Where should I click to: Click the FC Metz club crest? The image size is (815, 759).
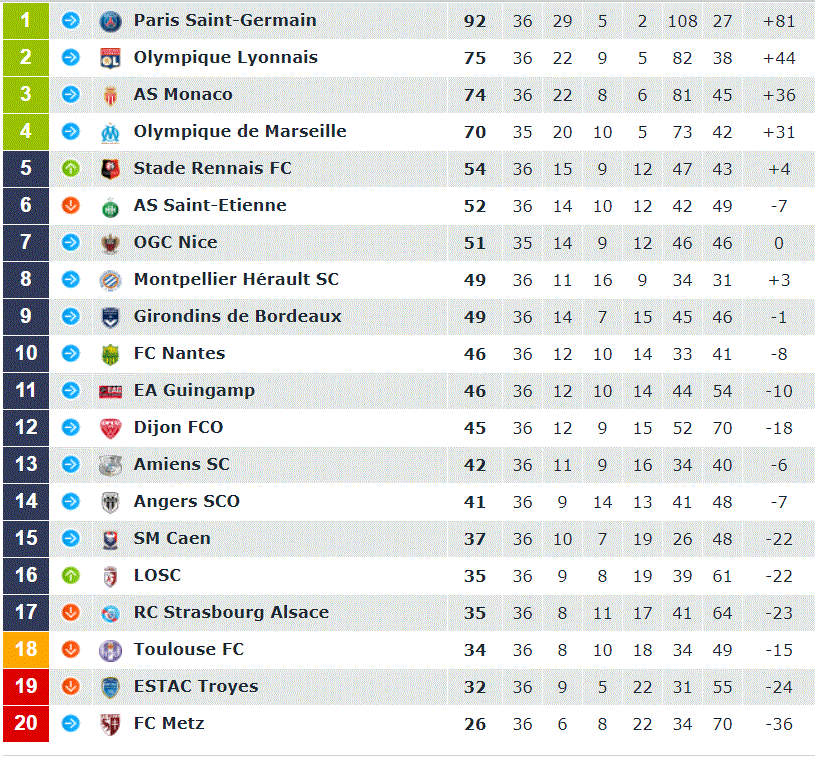[x=110, y=724]
